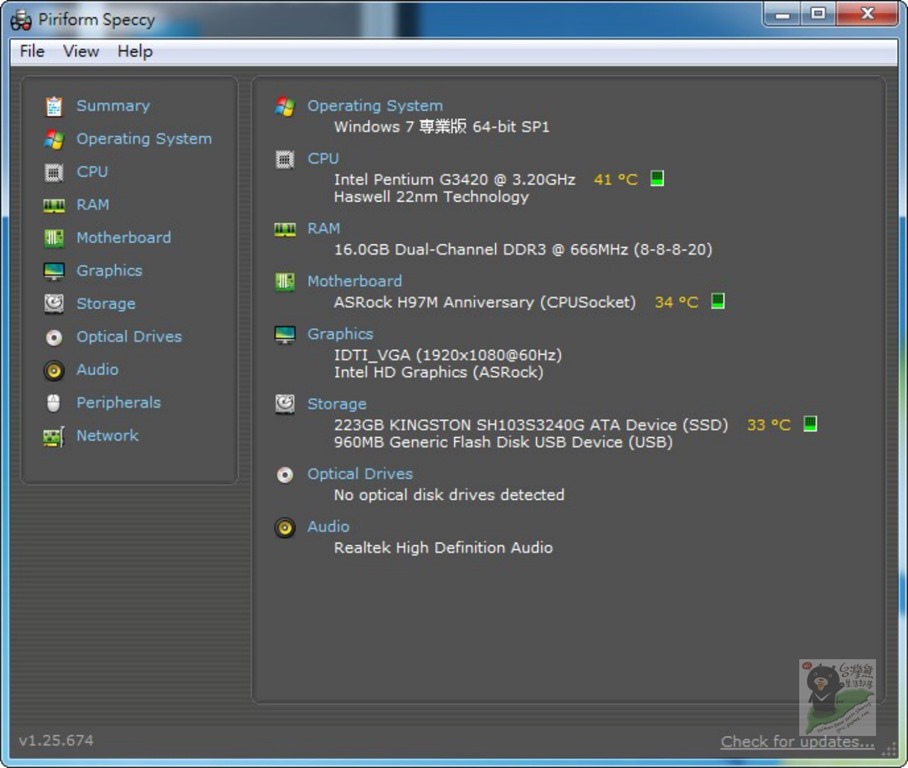Click the Windows flag icon beside sidebar Operating System
The image size is (908, 768).
pyautogui.click(x=54, y=140)
